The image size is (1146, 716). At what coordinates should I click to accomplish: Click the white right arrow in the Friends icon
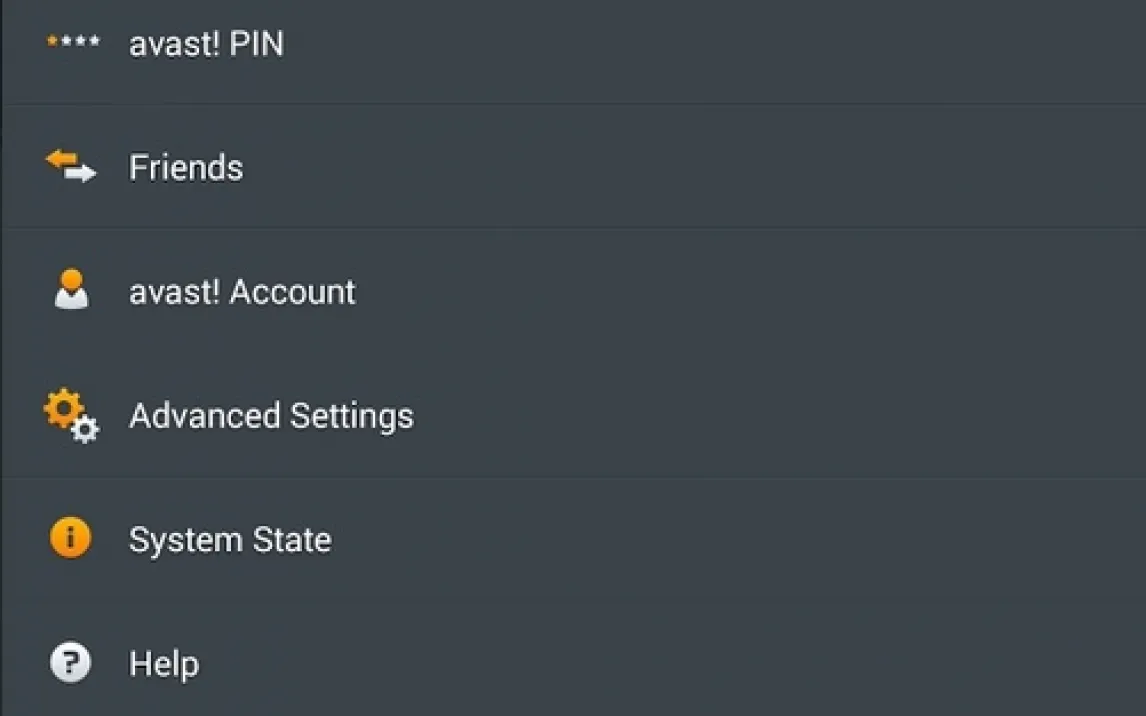pos(82,174)
